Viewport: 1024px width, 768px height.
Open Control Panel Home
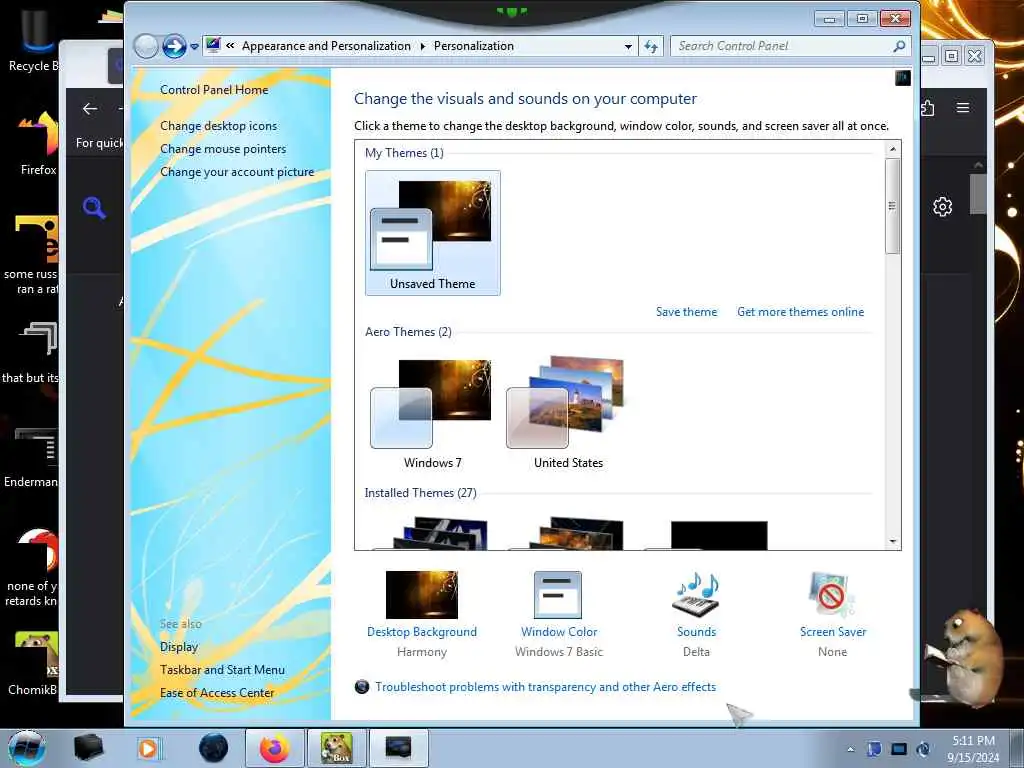214,90
